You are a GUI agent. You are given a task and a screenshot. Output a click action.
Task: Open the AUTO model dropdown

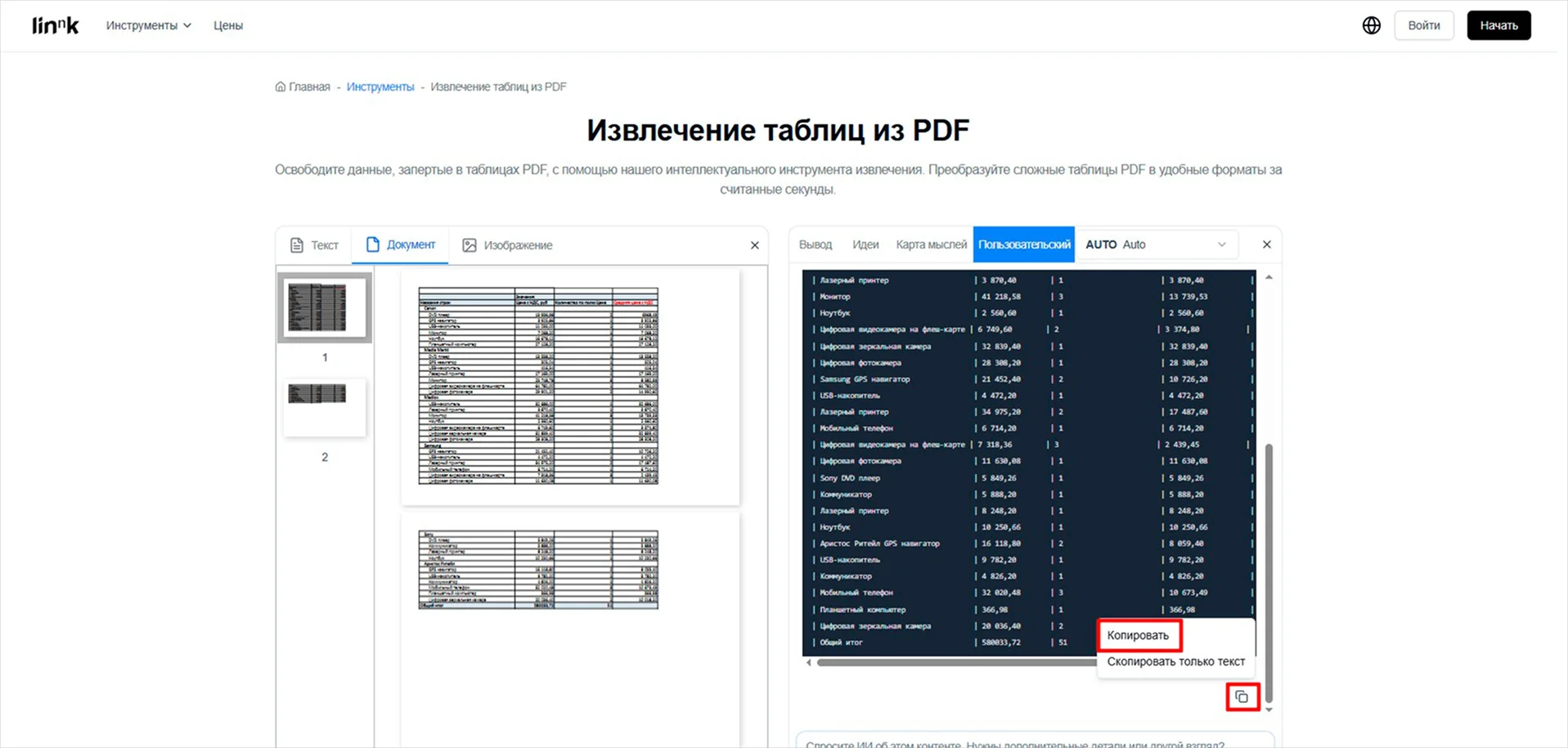point(1155,244)
